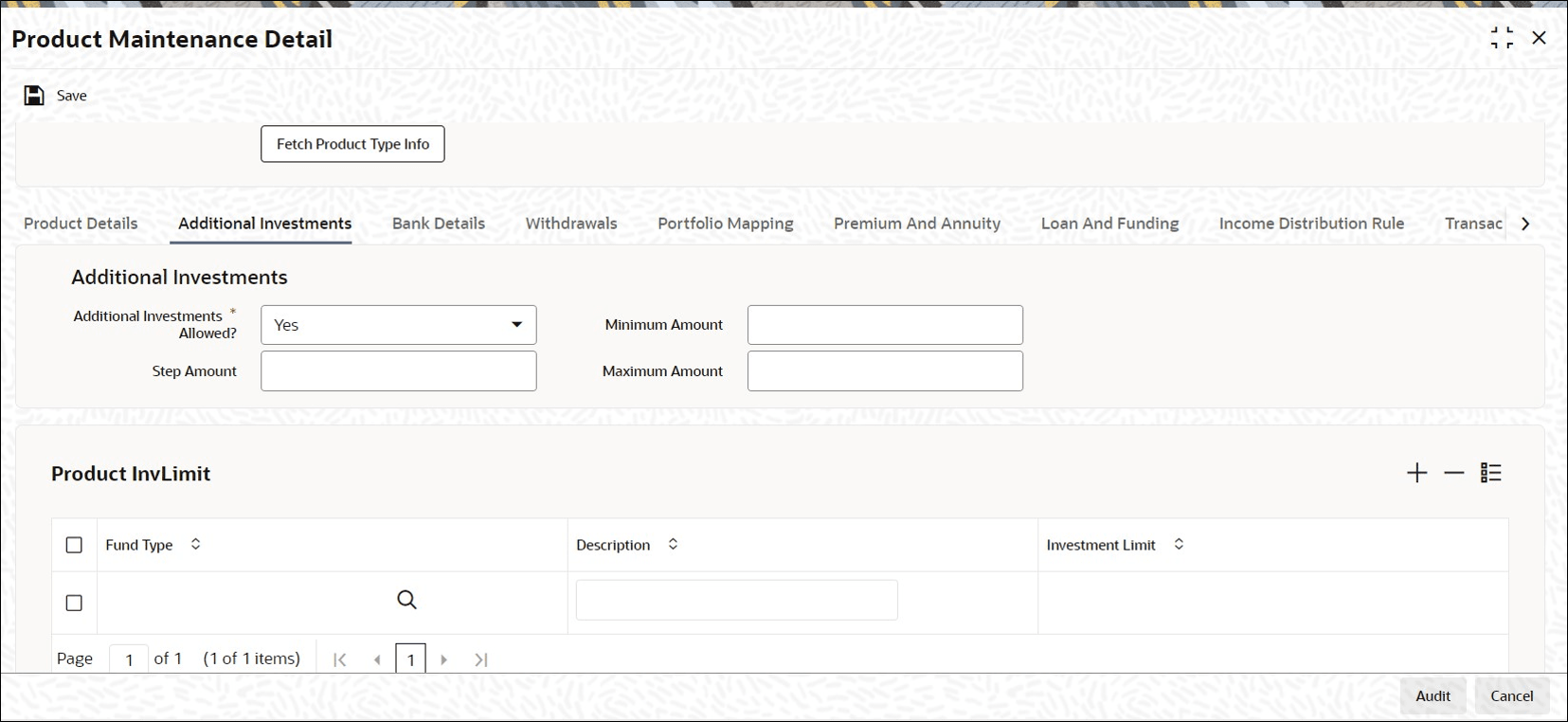This screenshot has width=1568, height=722.
Task: Open the partially visible Transac tab
Action: coord(1473,224)
